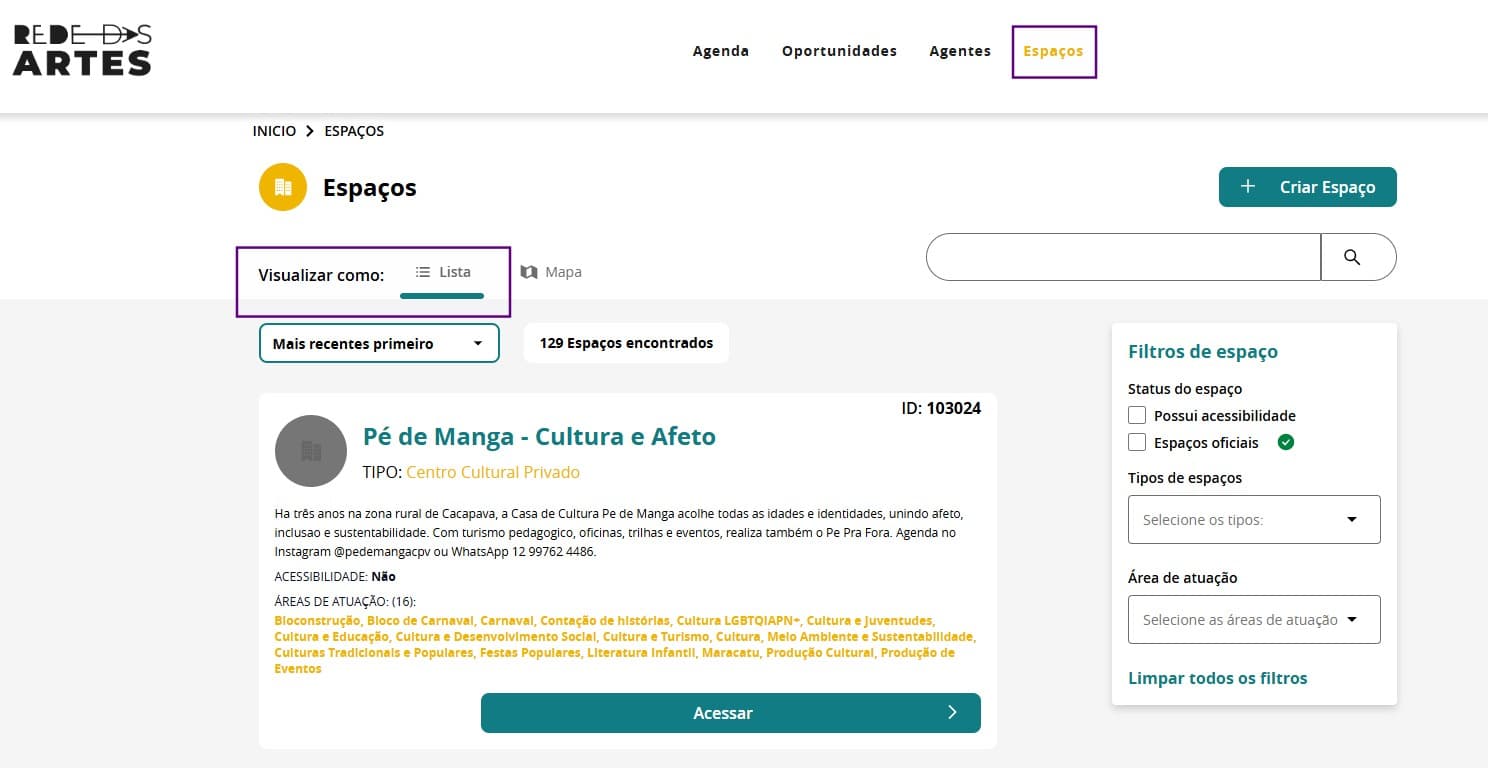Click the list icon beside Lista
Viewport: 1488px width, 768px height.
pos(423,272)
